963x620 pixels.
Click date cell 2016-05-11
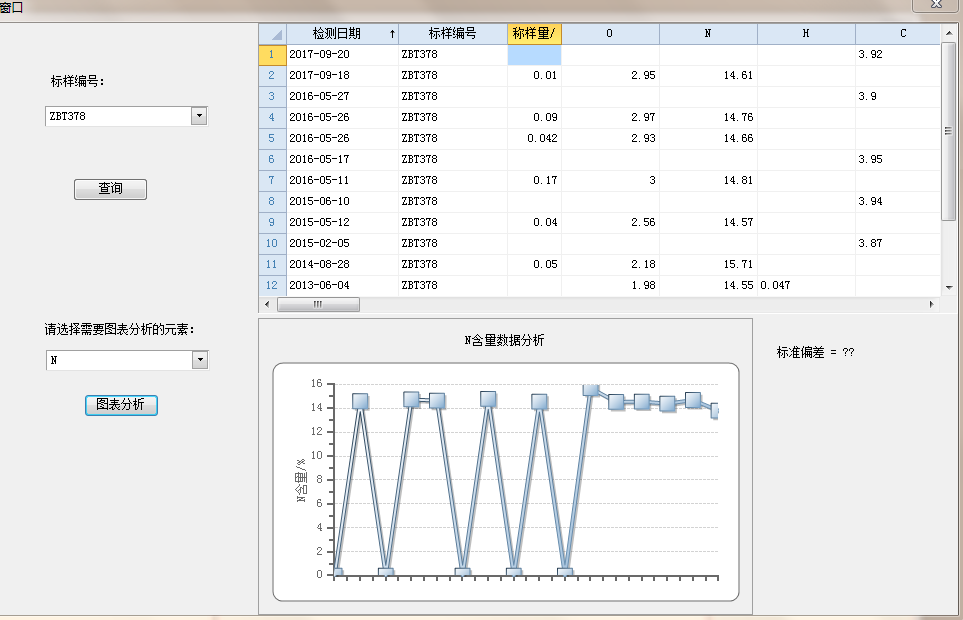point(343,180)
